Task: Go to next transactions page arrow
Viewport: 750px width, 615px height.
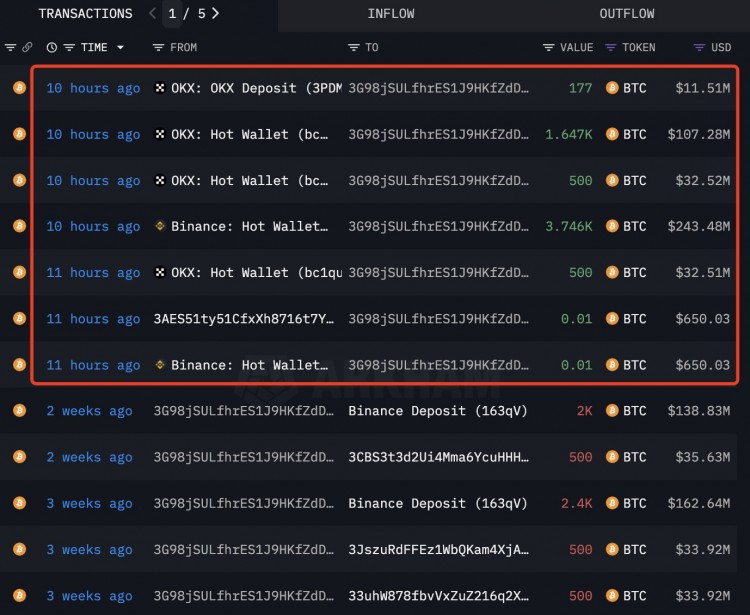Action: [216, 13]
